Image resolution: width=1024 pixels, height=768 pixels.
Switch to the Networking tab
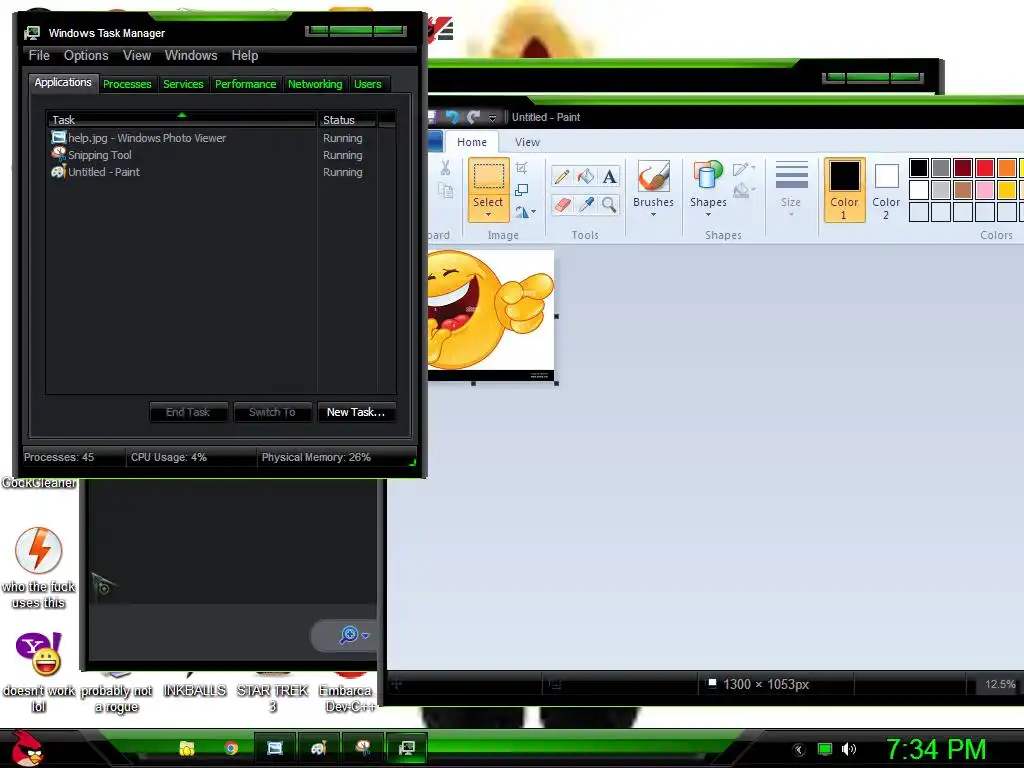click(x=315, y=84)
